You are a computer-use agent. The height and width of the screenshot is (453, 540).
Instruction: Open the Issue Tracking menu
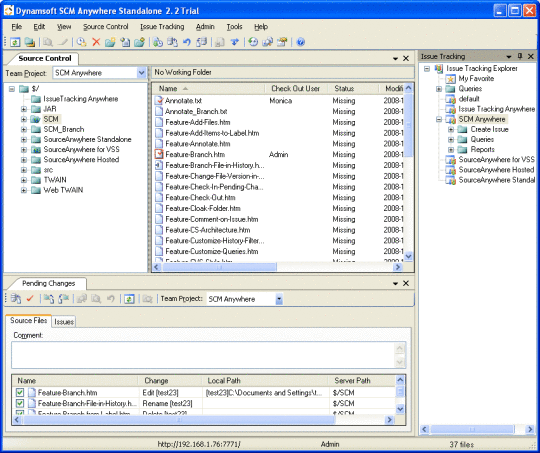[162, 27]
